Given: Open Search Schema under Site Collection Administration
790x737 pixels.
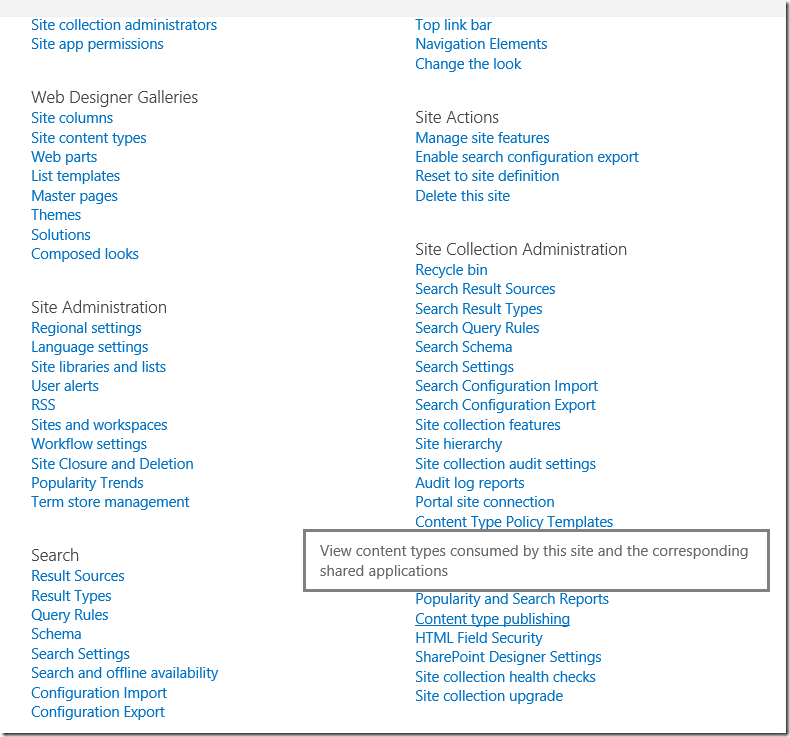Looking at the screenshot, I should [464, 347].
